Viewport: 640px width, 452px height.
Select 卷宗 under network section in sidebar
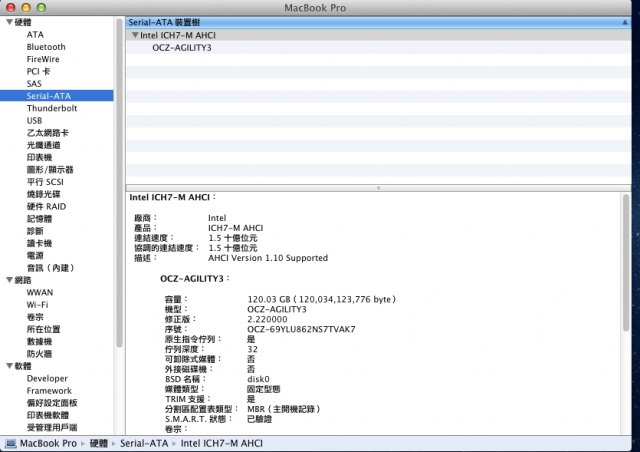[35, 317]
